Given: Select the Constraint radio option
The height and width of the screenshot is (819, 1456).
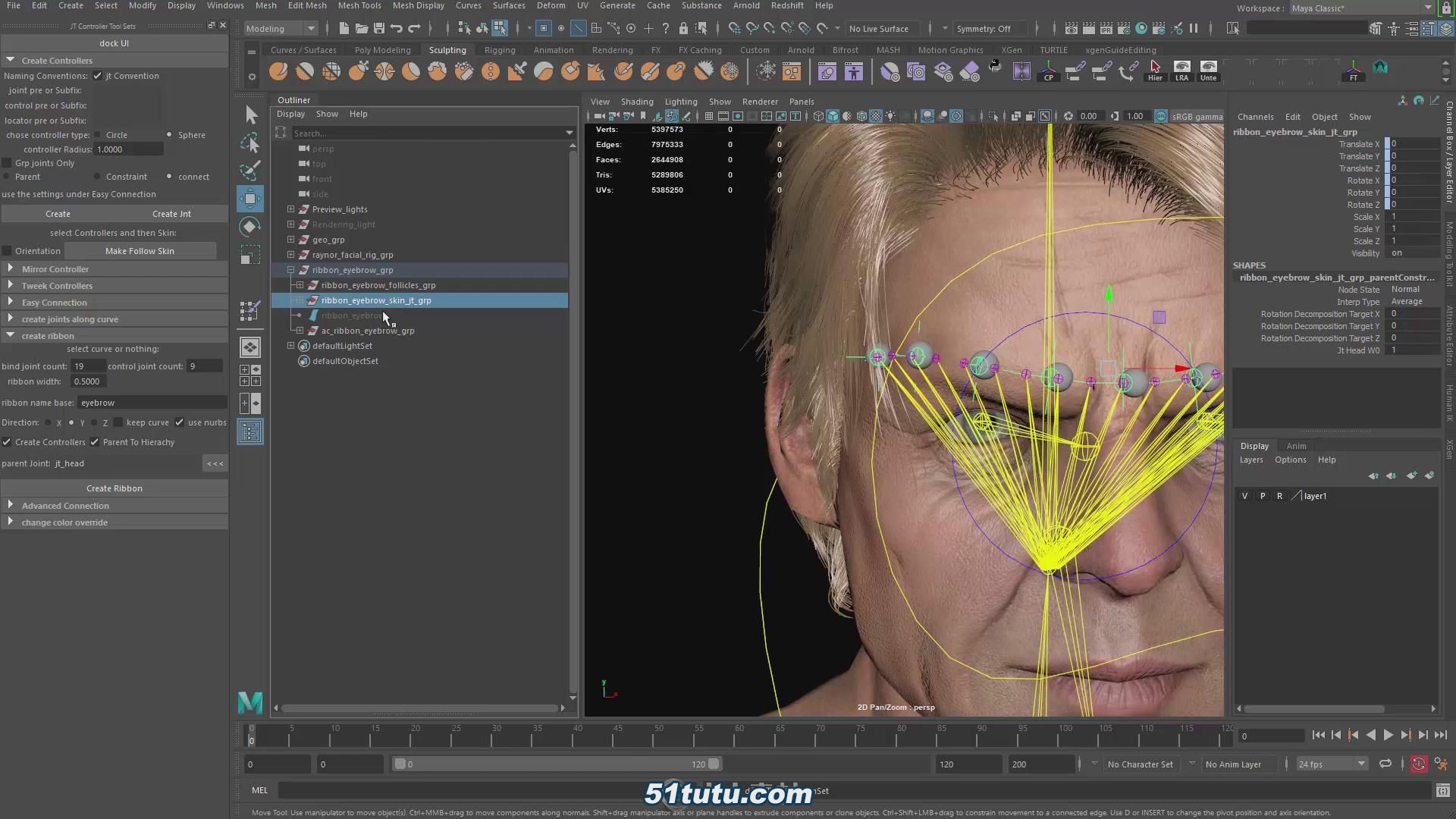Looking at the screenshot, I should click(x=97, y=177).
